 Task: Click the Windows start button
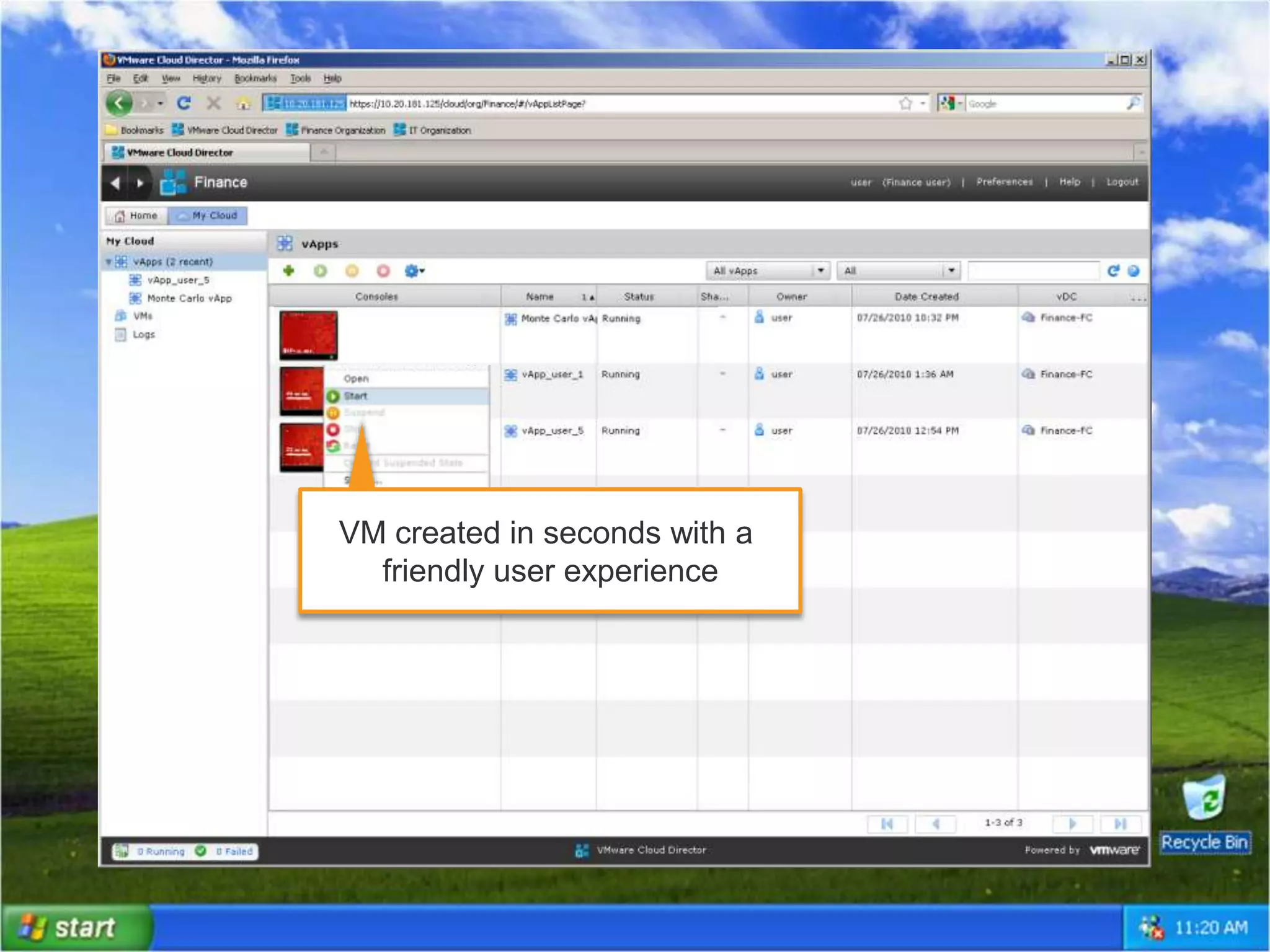pos(76,928)
